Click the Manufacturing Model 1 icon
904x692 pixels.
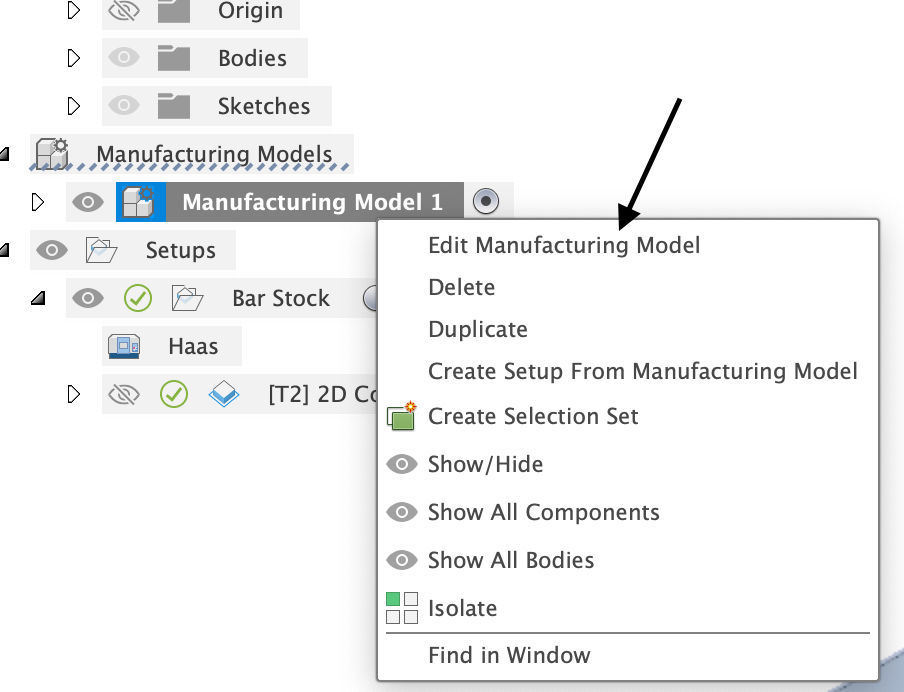[x=140, y=201]
